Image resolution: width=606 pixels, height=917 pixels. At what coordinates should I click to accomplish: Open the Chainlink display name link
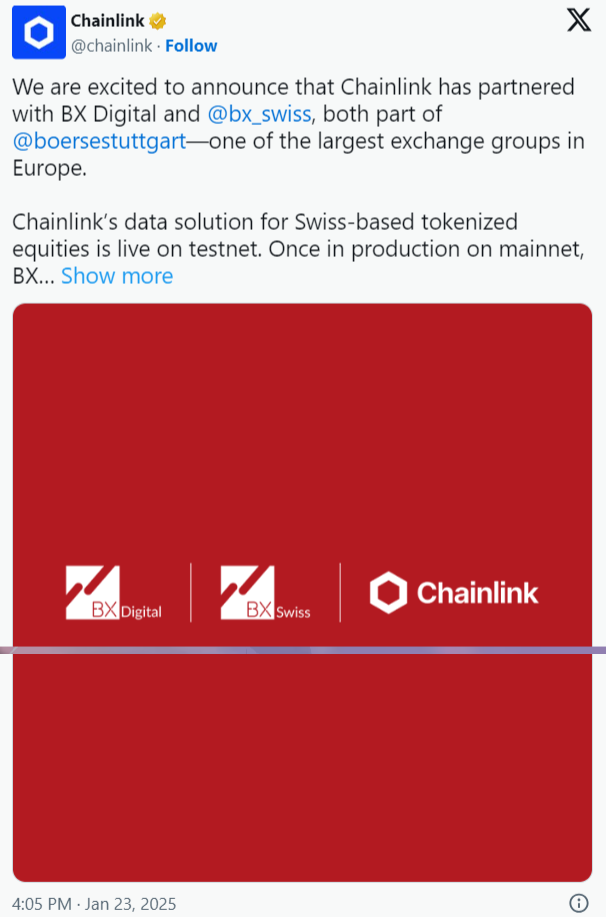[107, 22]
